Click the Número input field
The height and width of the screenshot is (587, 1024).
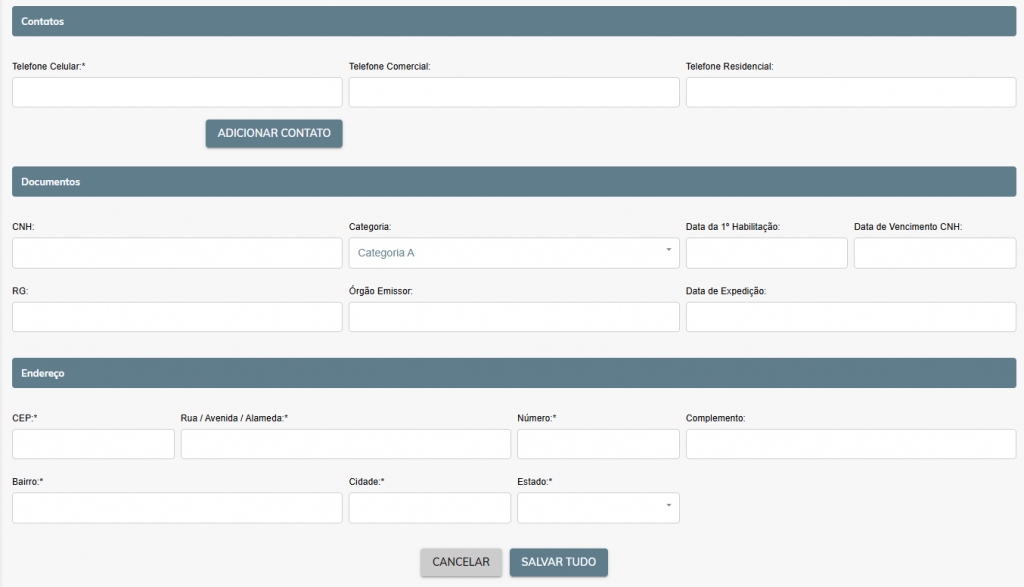[x=598, y=444]
